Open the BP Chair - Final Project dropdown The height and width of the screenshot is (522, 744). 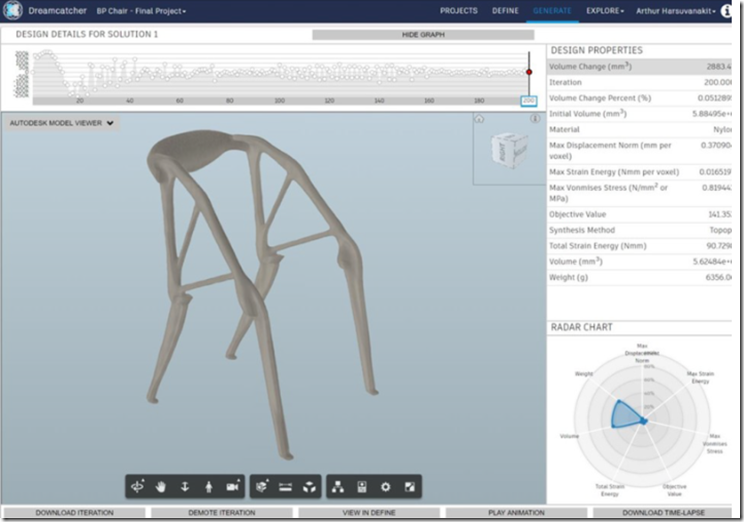tap(141, 11)
